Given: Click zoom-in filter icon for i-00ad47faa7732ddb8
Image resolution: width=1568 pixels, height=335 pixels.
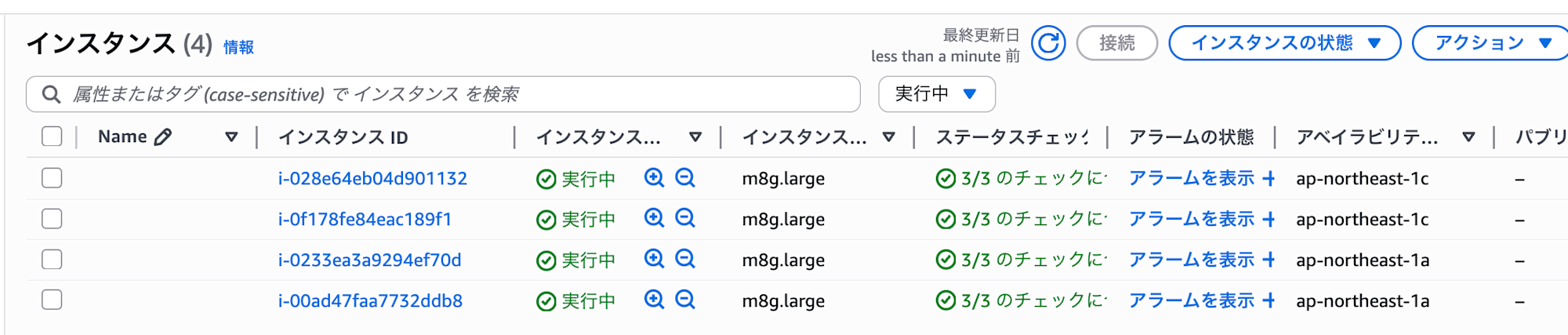Looking at the screenshot, I should [654, 300].
